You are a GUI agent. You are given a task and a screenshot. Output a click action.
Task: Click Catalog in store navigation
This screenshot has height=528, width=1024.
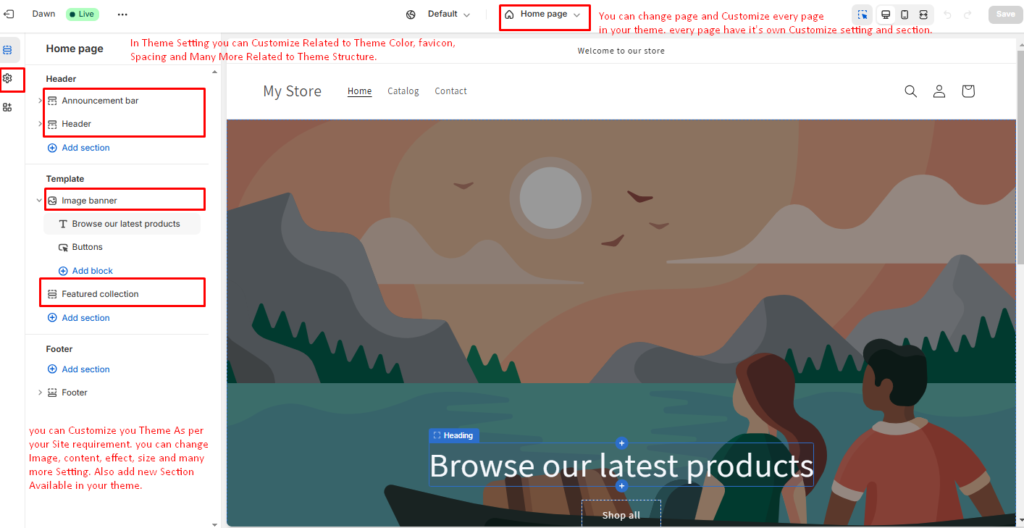(403, 91)
